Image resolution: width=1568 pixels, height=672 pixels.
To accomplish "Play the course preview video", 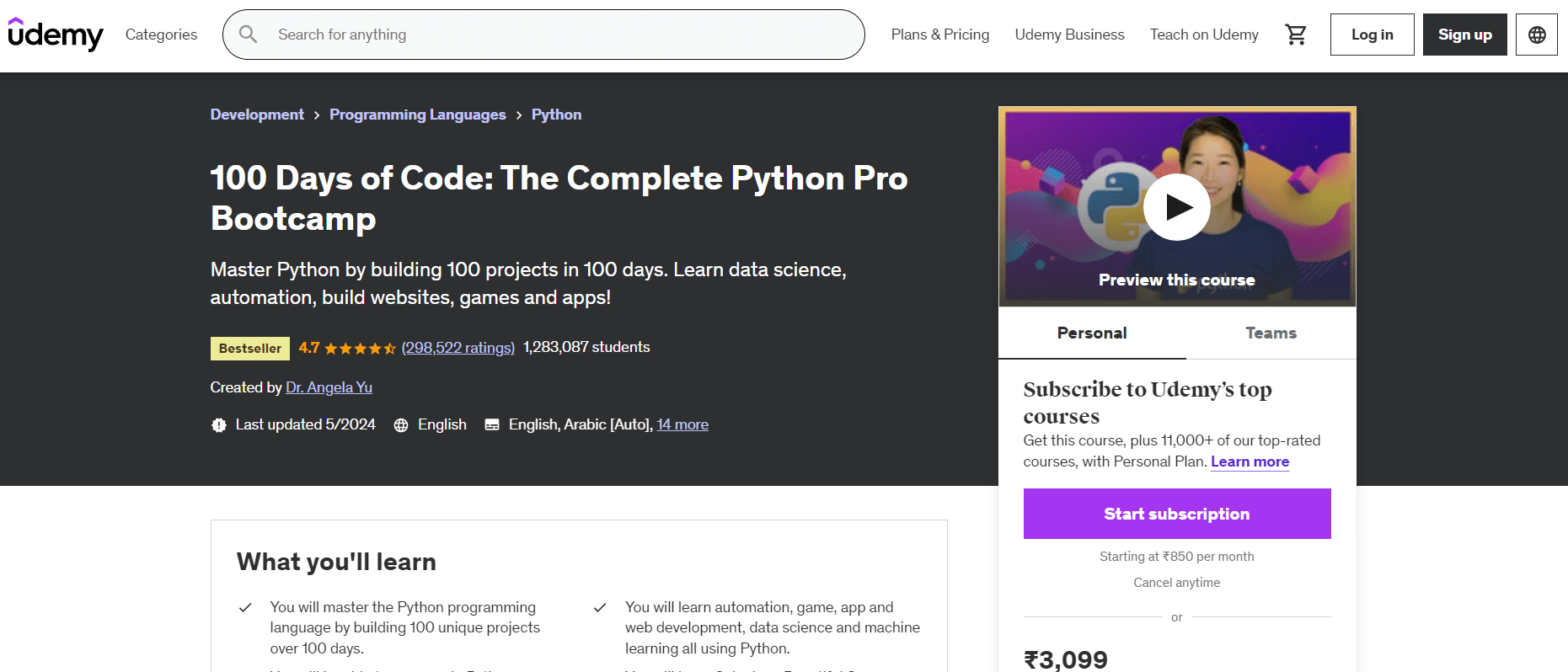I will tap(1177, 207).
